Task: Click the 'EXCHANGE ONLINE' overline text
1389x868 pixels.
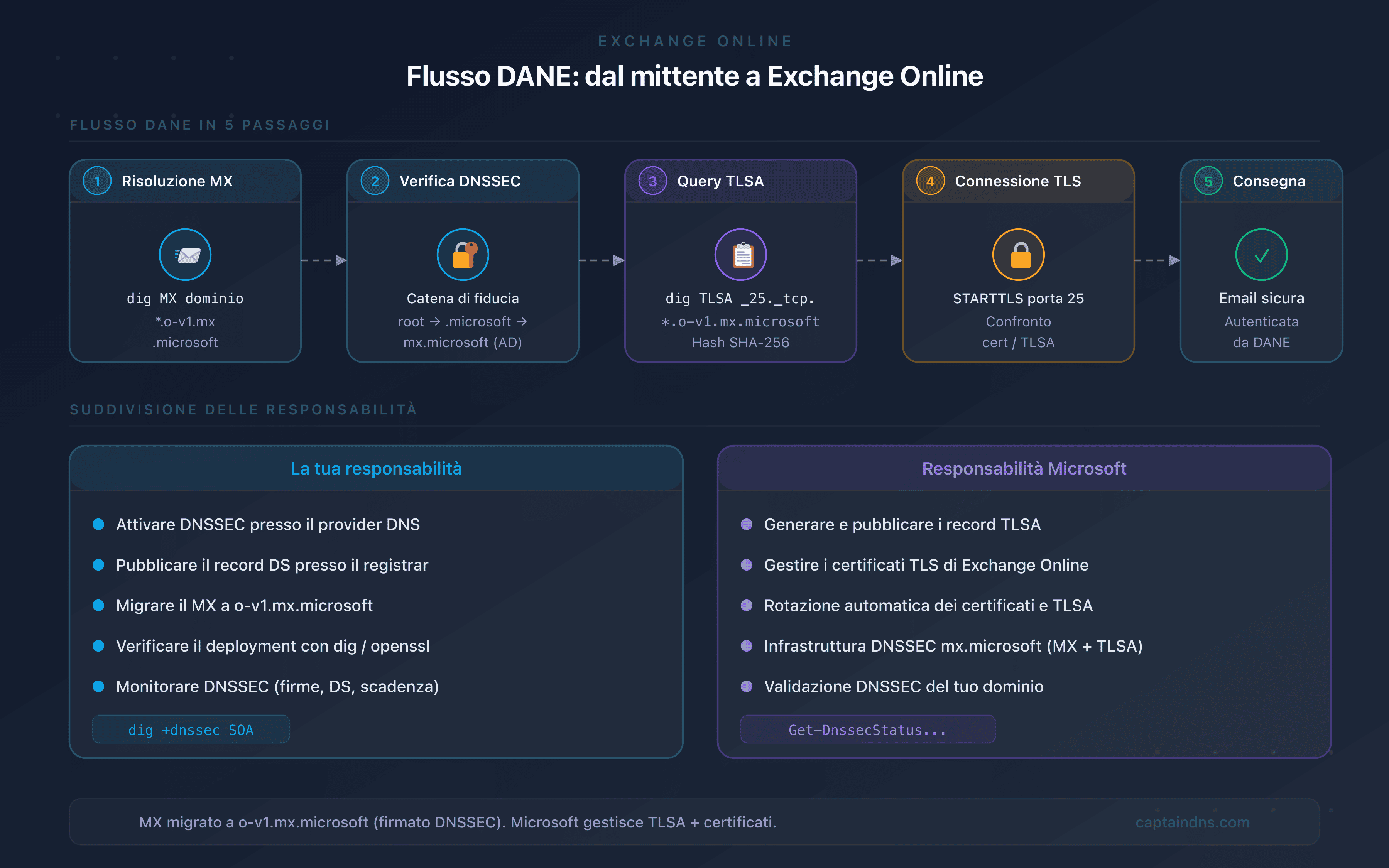Action: [694, 41]
